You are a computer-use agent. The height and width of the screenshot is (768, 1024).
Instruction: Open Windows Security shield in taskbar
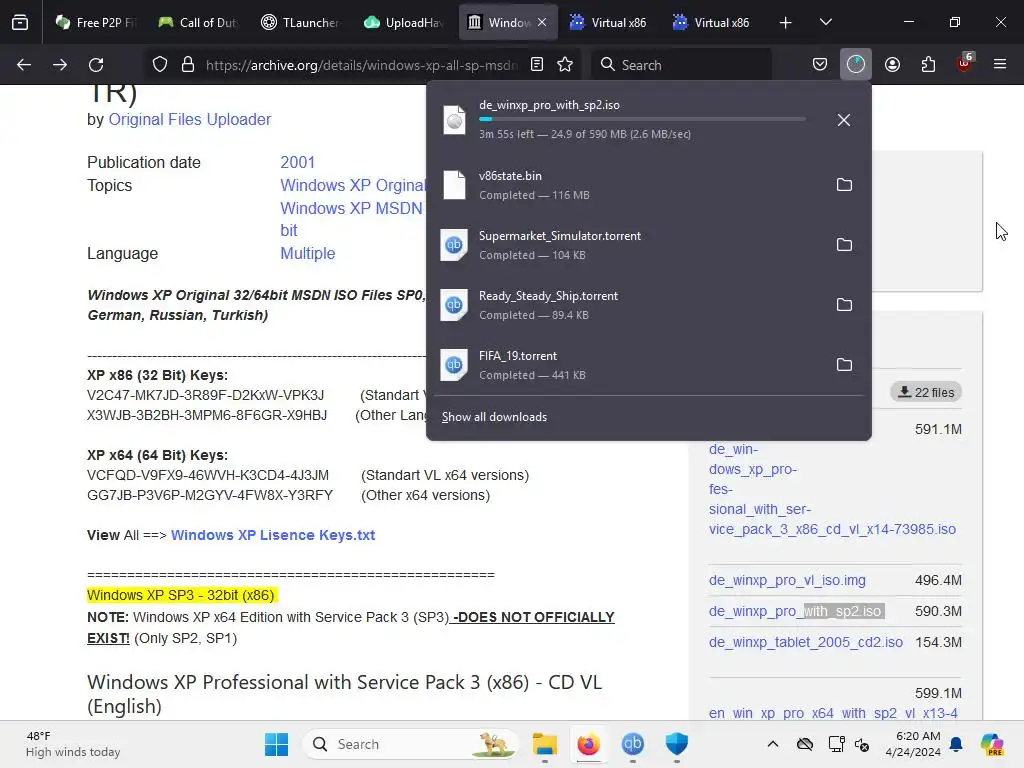click(677, 744)
